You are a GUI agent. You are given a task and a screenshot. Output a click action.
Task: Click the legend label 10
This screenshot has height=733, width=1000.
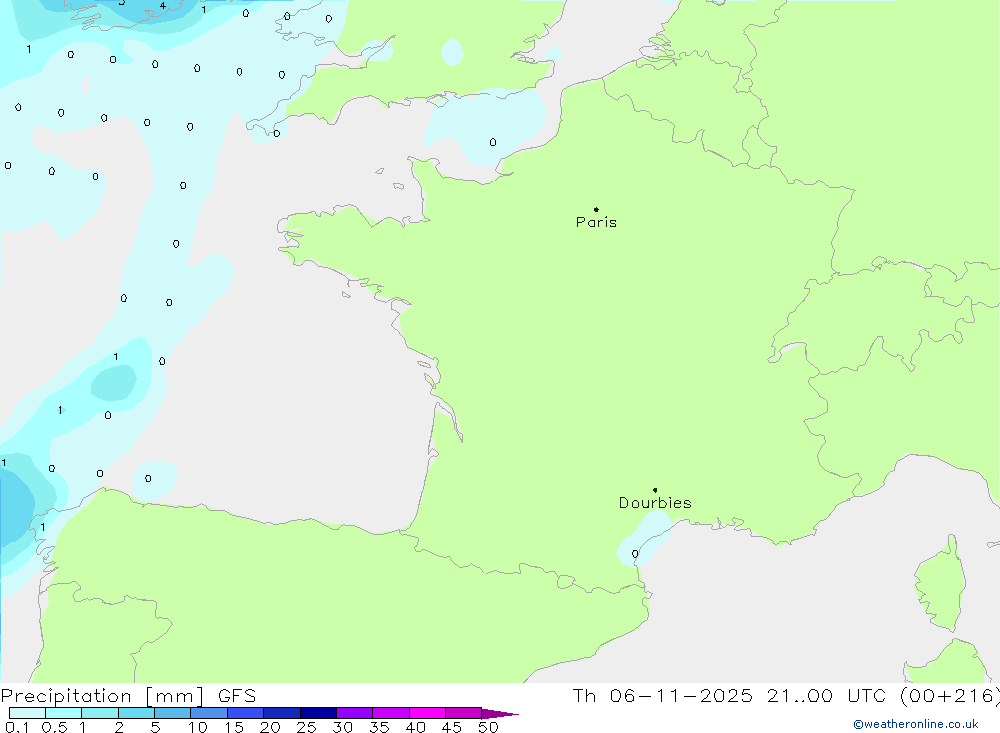[x=198, y=727]
